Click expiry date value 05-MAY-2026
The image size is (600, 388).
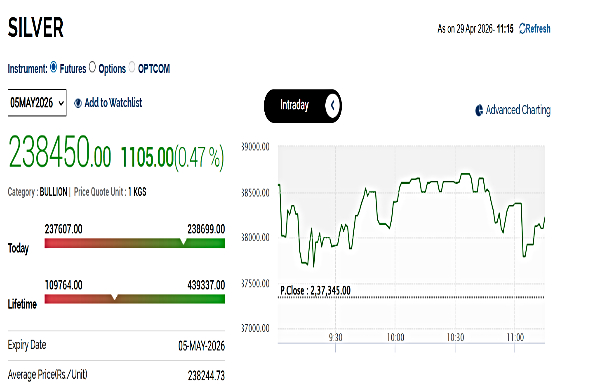[202, 346]
